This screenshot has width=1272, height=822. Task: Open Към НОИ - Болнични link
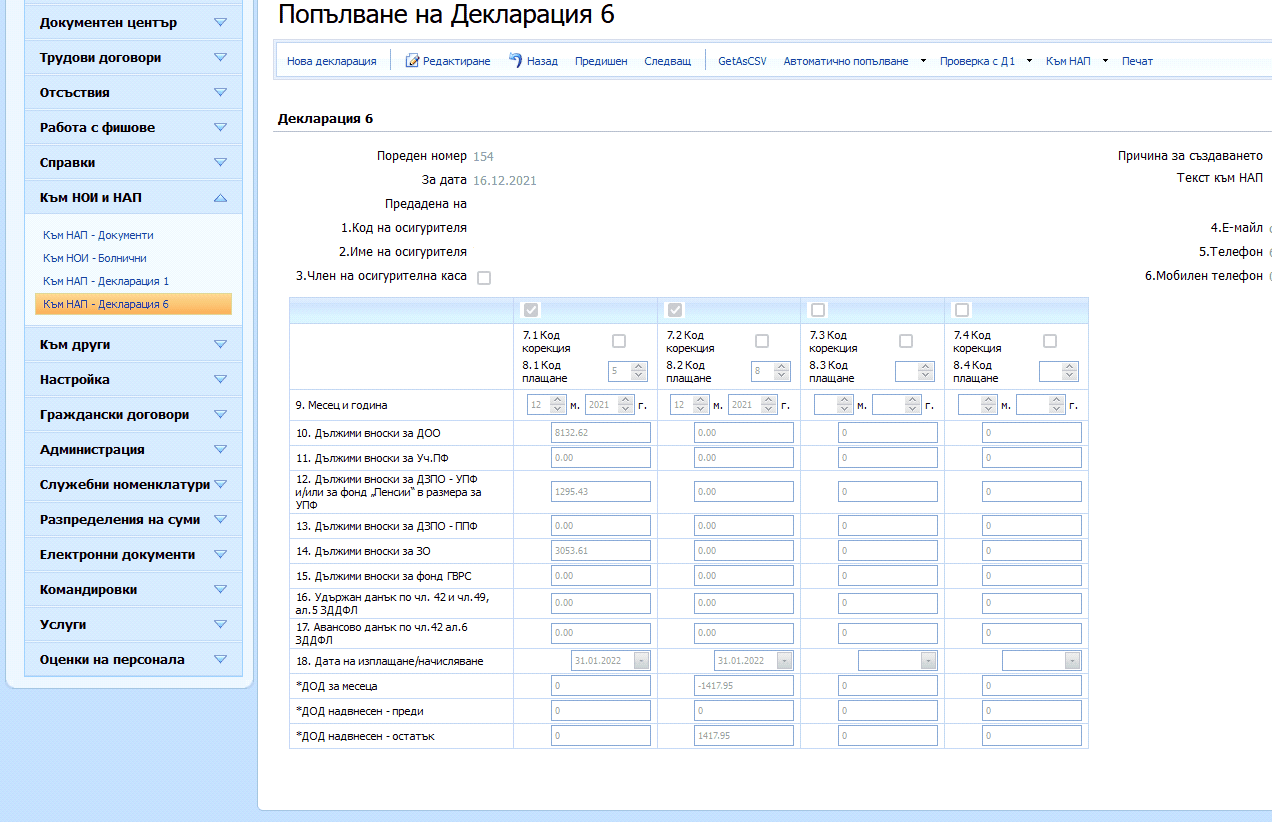click(95, 258)
